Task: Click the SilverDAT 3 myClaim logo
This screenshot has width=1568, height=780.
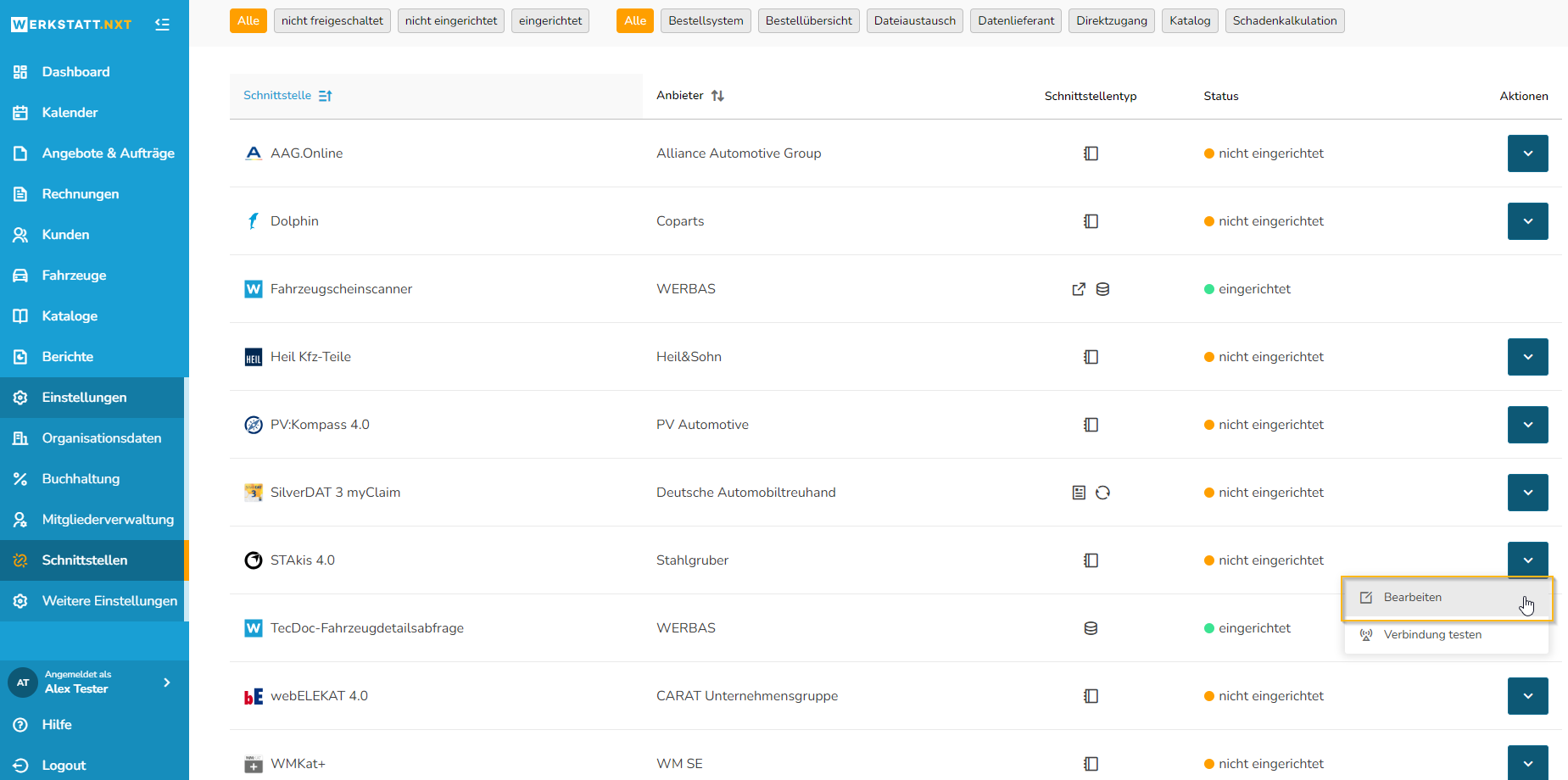Action: click(x=254, y=493)
